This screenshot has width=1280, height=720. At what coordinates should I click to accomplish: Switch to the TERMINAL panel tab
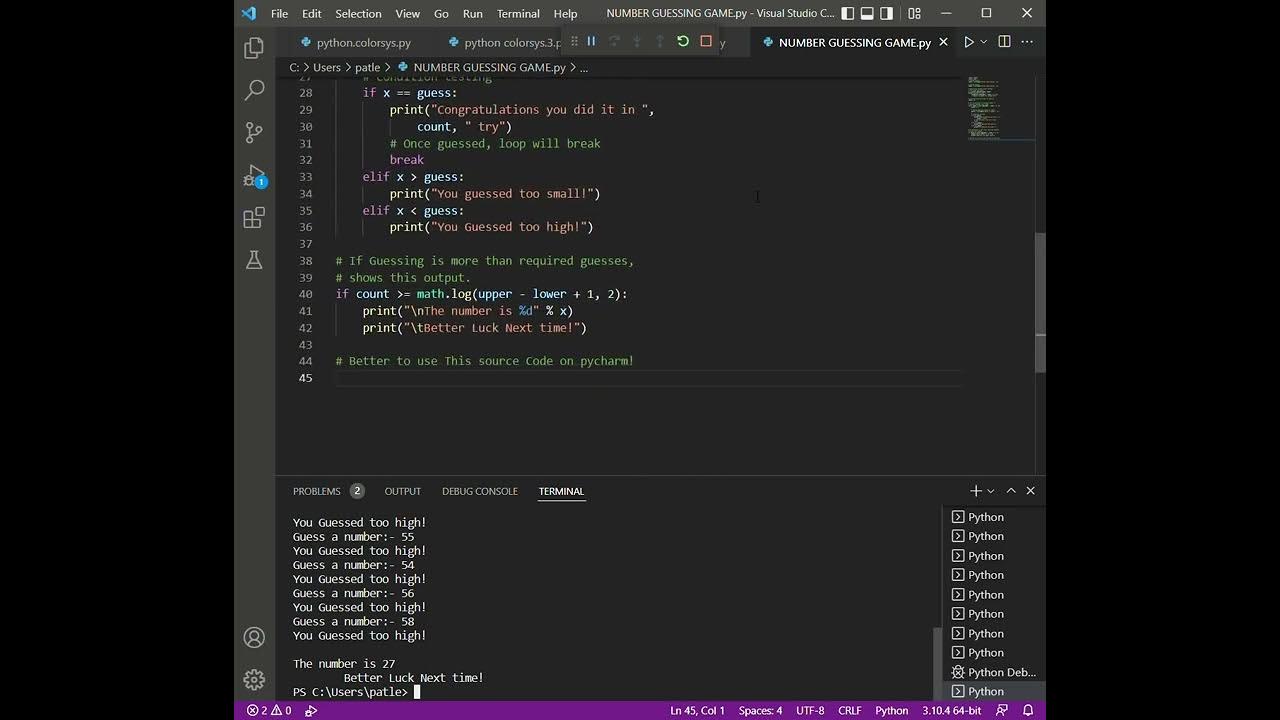coord(561,491)
